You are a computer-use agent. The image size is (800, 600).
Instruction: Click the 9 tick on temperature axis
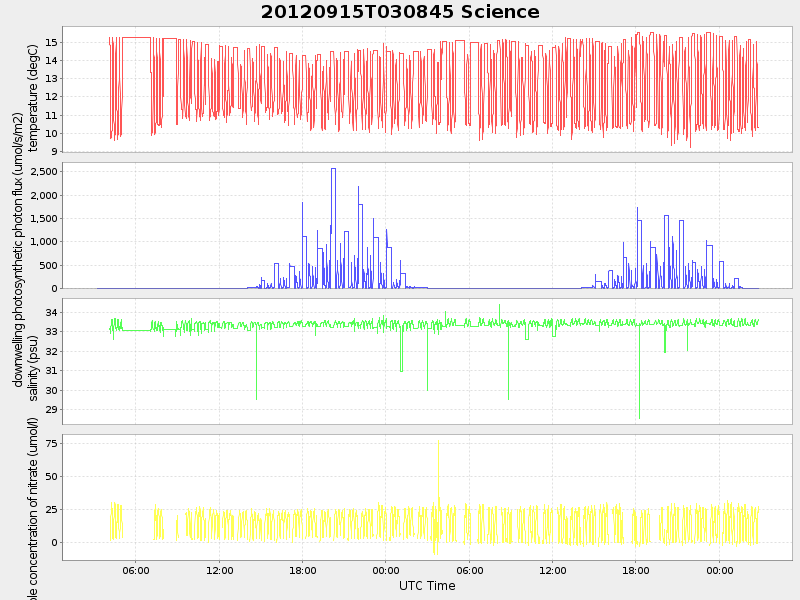[x=54, y=152]
